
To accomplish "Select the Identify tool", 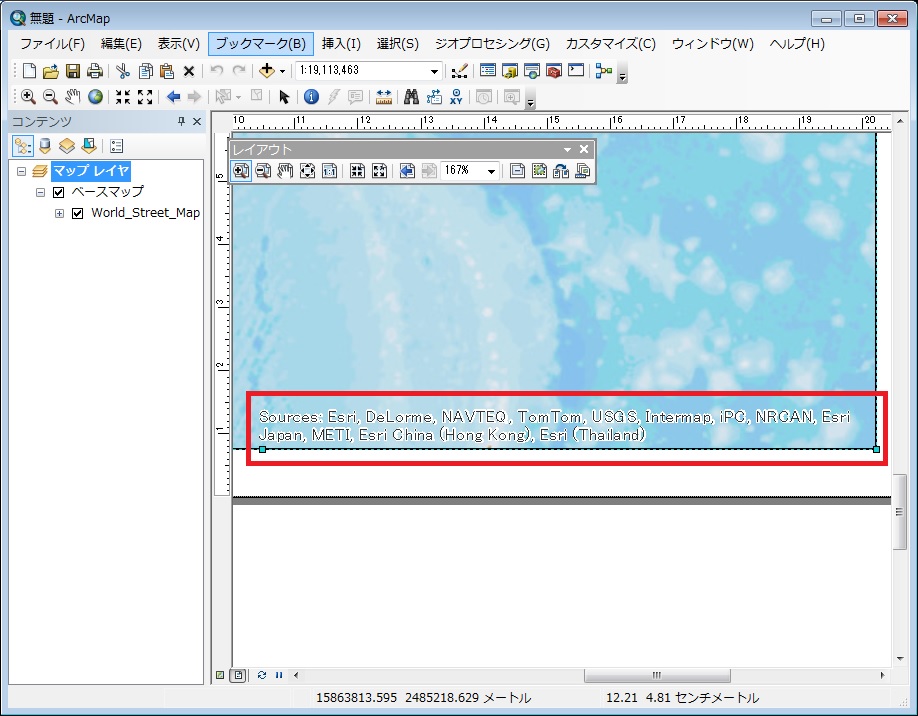I will pos(310,97).
